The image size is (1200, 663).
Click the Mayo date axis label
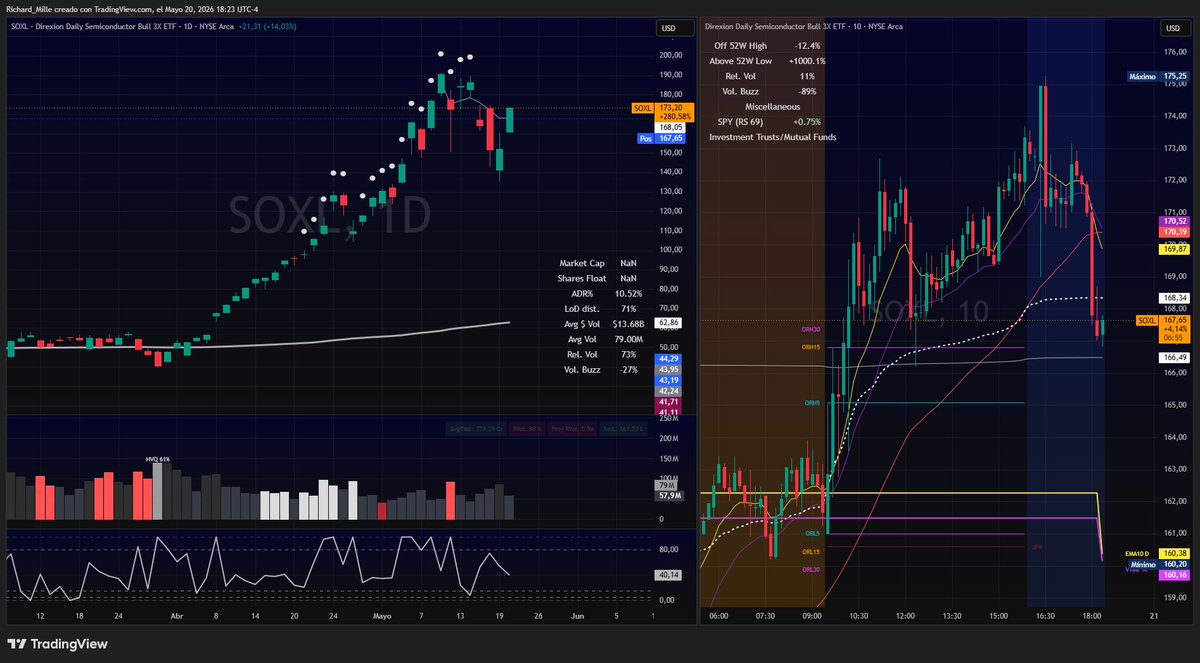point(384,618)
